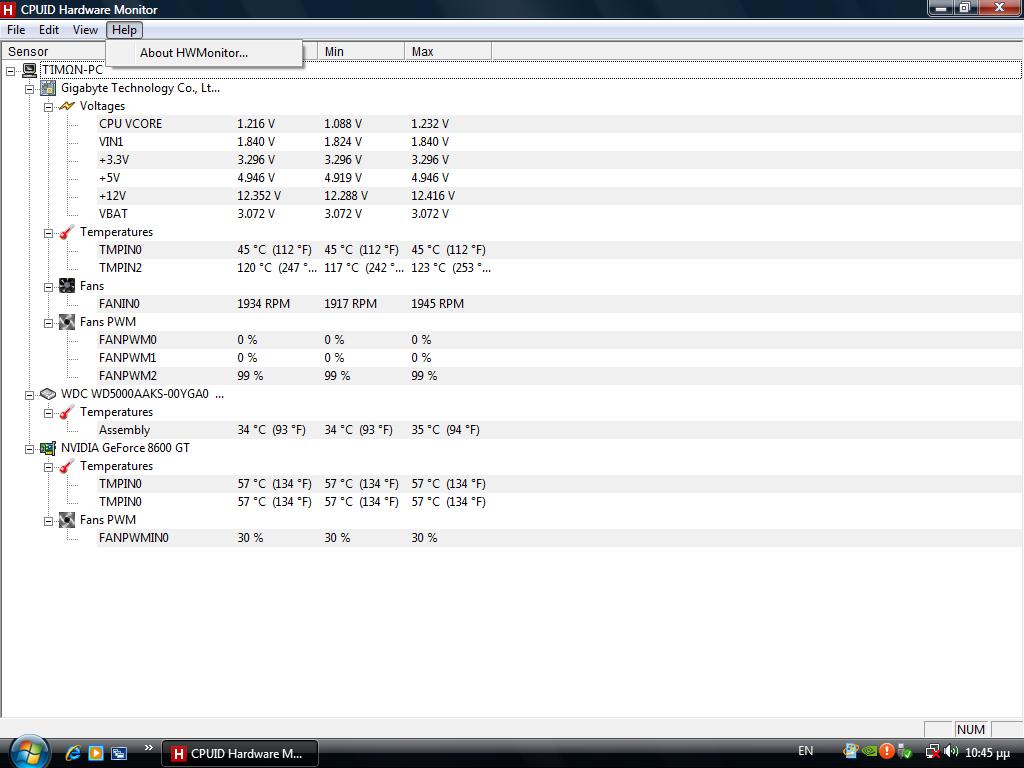Viewport: 1024px width, 768px height.
Task: Click the HWMonitor title bar app icon
Action: (8, 9)
